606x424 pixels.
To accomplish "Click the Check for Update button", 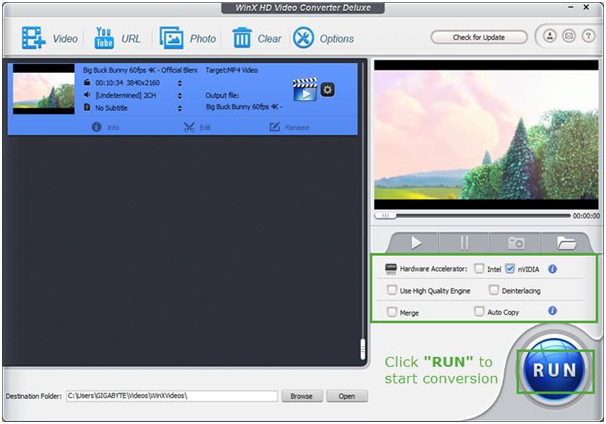I will (x=479, y=37).
